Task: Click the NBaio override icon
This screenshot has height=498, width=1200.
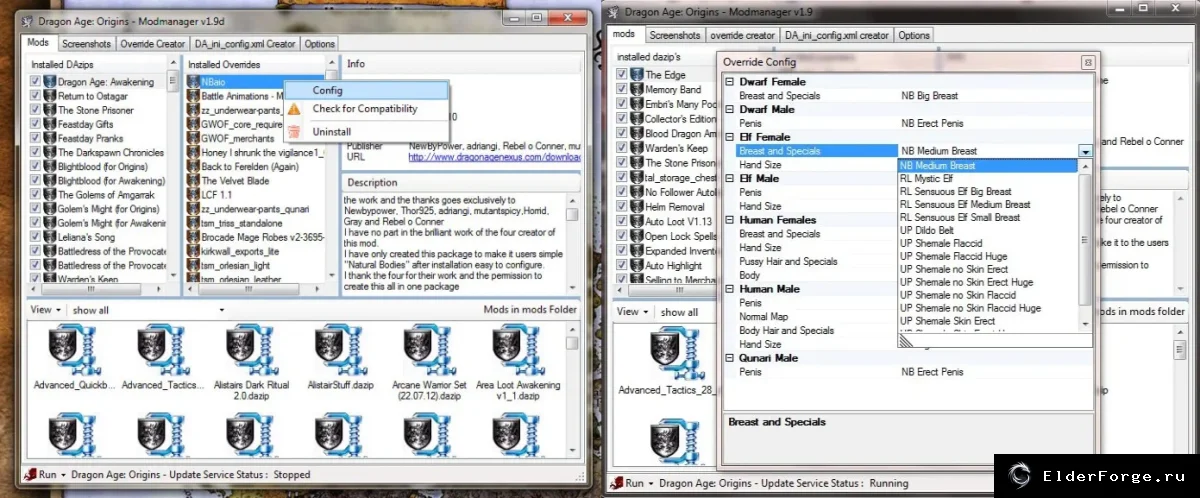Action: pyautogui.click(x=193, y=82)
